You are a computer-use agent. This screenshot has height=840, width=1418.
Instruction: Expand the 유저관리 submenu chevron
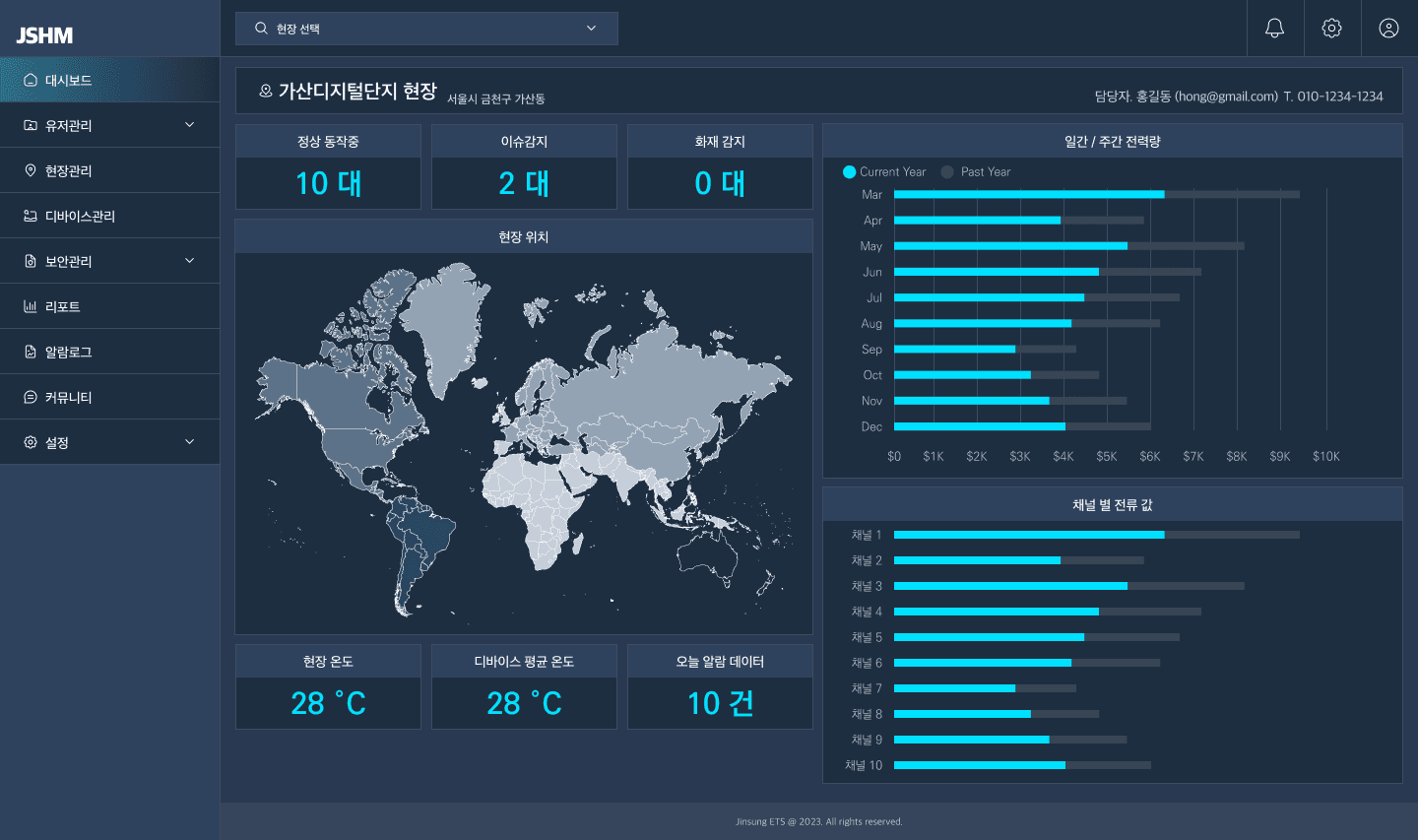click(x=189, y=125)
